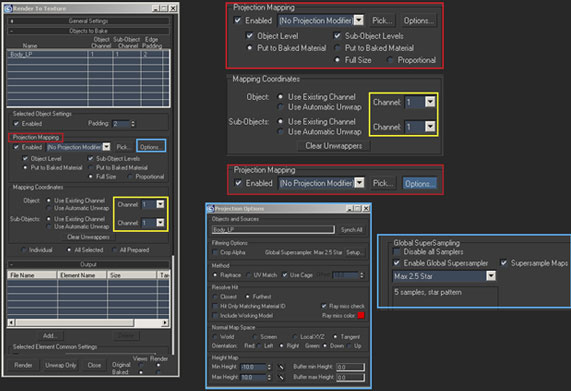Enable the Crop Alpha checkbox
The width and height of the screenshot is (571, 391).
(x=215, y=252)
